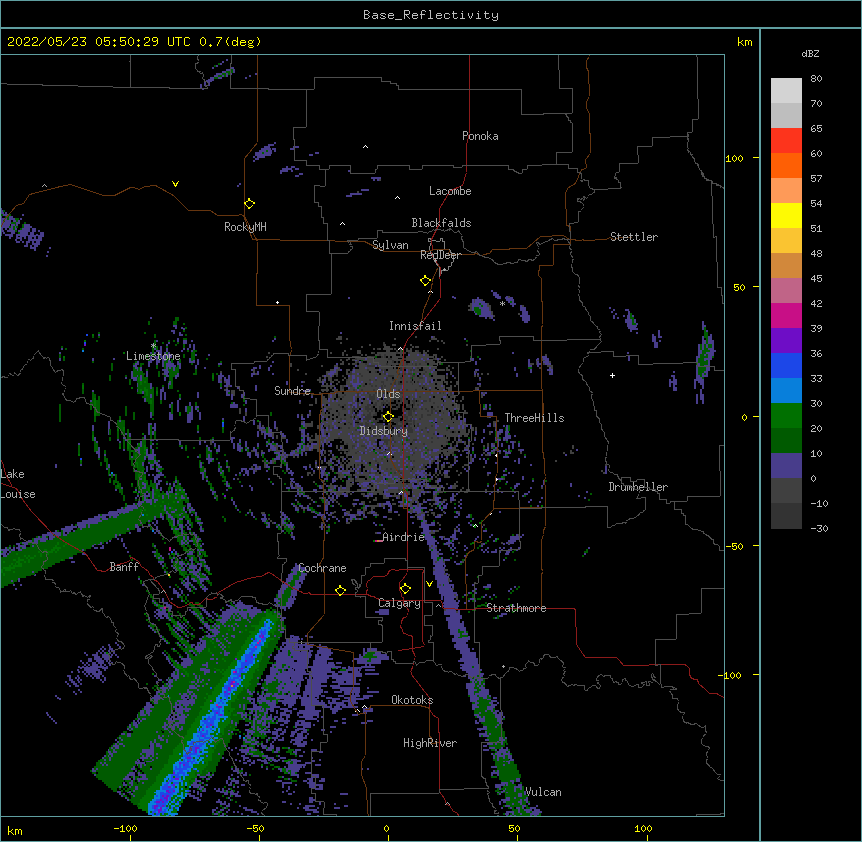Click the Sylvan label
This screenshot has height=842, width=862.
390,245
